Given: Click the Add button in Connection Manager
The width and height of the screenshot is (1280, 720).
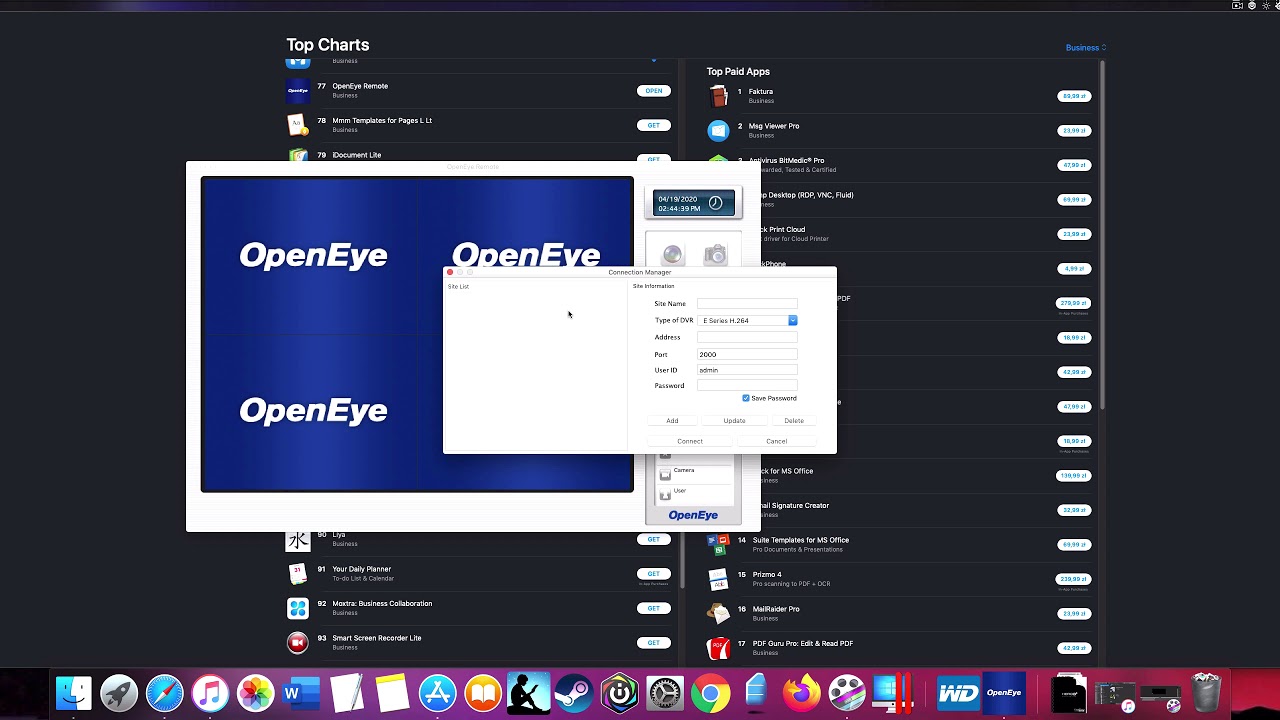Looking at the screenshot, I should 672,421.
